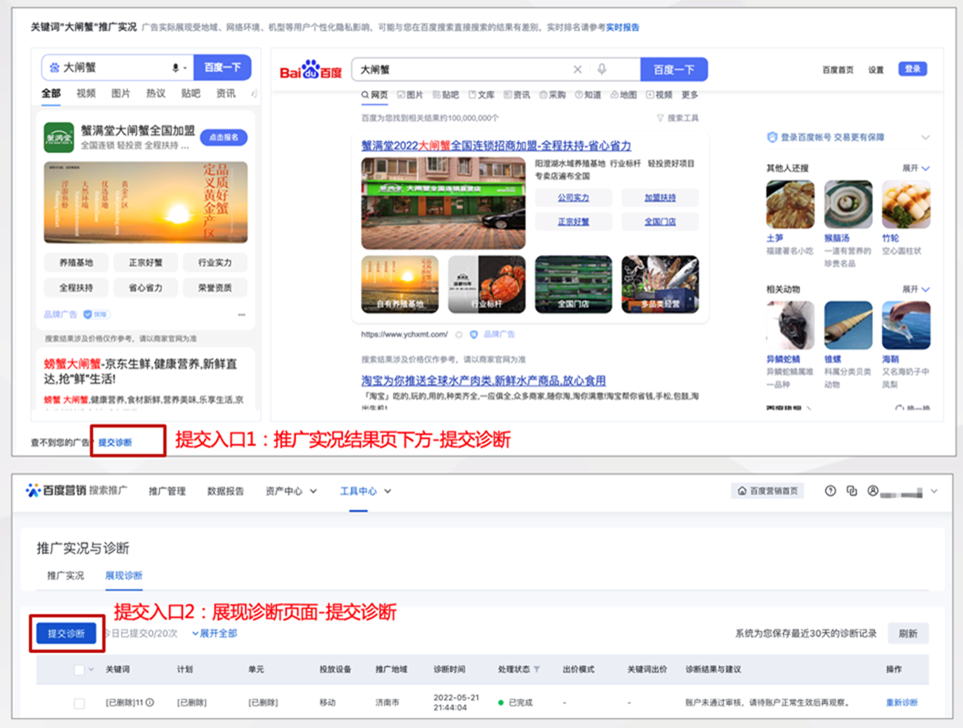Click the microphone icon in mobile search box
The image size is (963, 728).
[x=176, y=68]
